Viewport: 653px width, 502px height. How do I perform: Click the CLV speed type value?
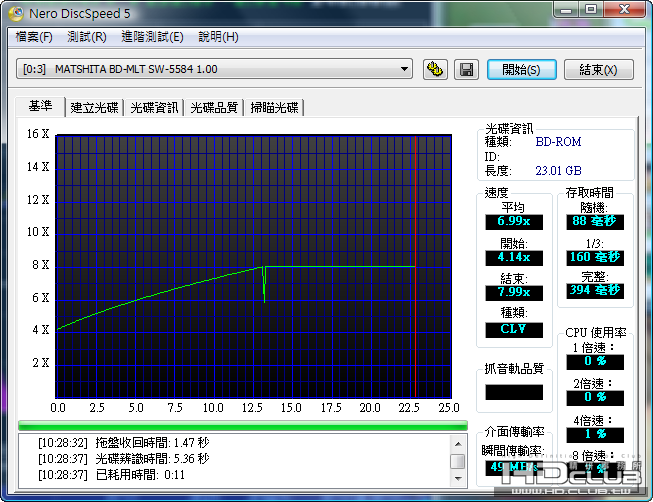[514, 330]
